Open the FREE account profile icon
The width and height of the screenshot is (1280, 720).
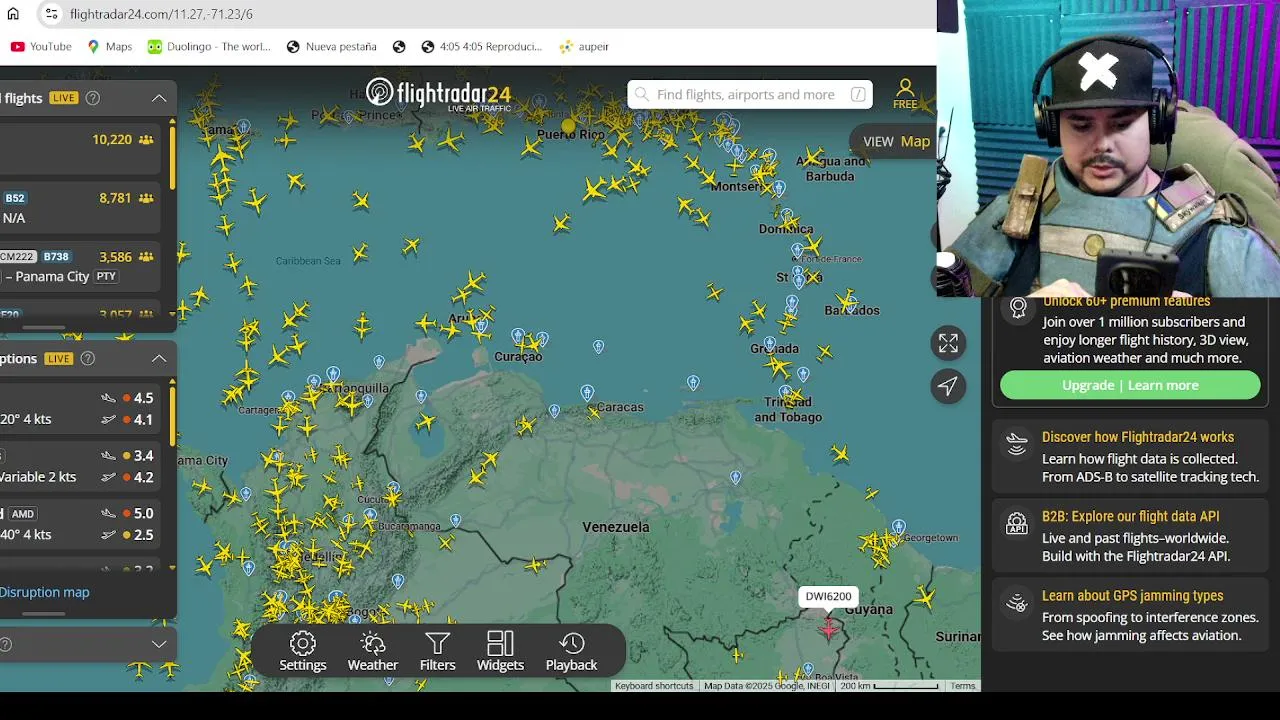coord(905,93)
